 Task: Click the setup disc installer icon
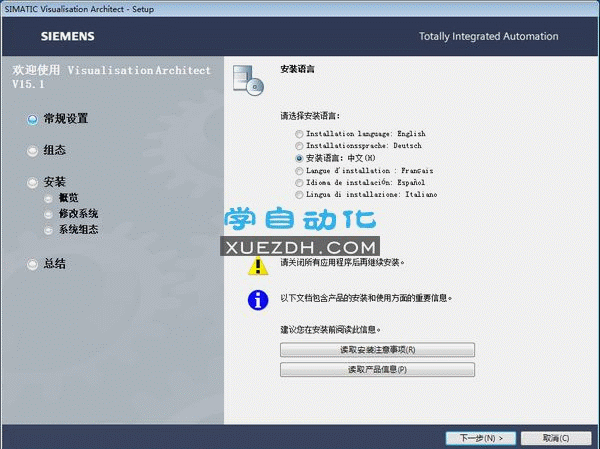point(248,80)
